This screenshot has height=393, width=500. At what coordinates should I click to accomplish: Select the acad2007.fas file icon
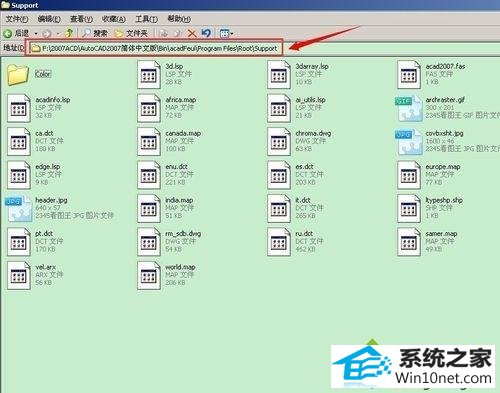[x=409, y=75]
